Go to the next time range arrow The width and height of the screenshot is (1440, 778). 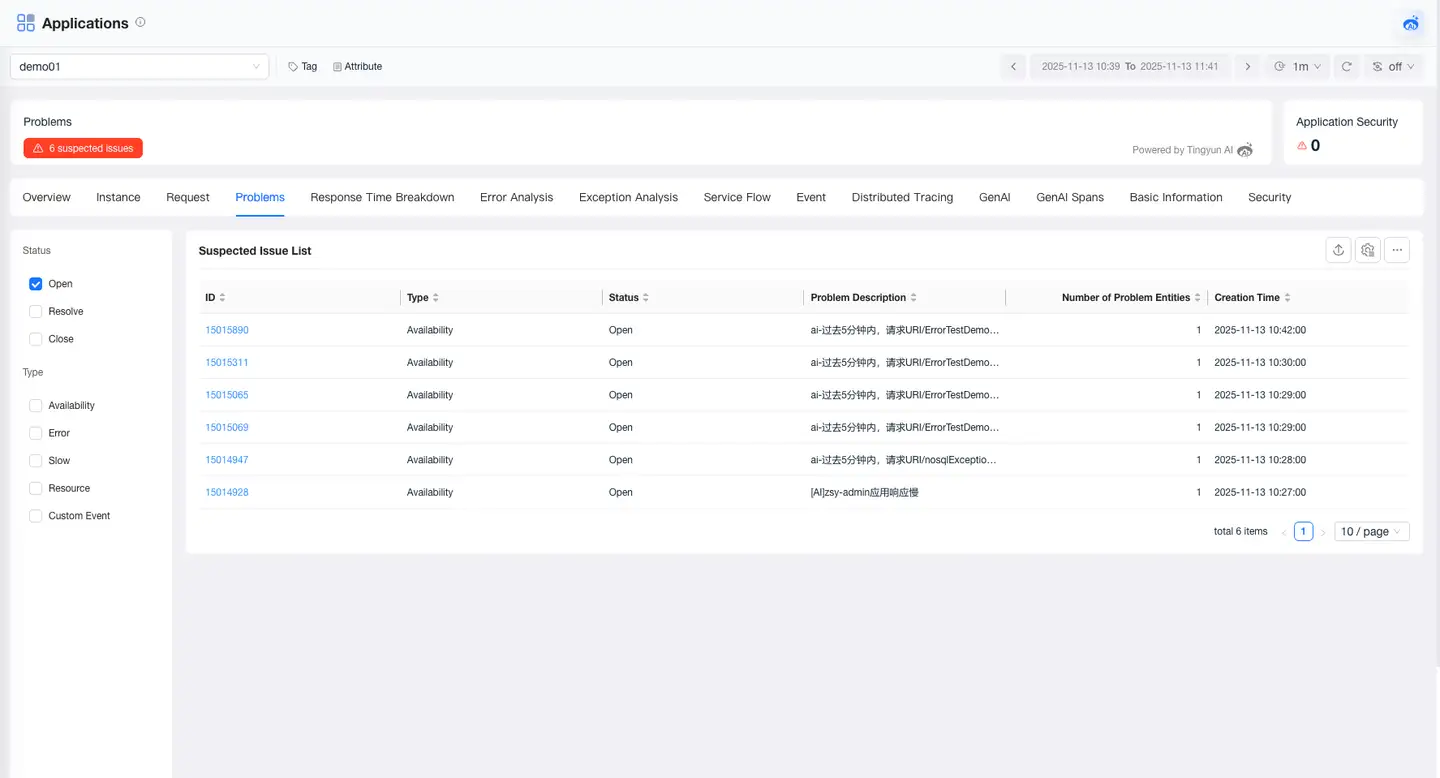pyautogui.click(x=1247, y=67)
